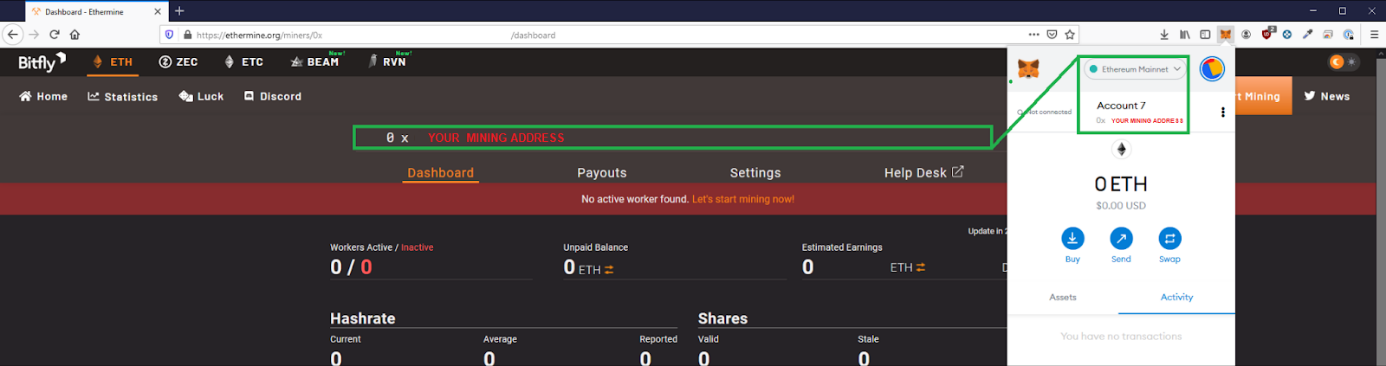Save page to Pocket
Screen dimensions: 1386x366
coord(1052,34)
